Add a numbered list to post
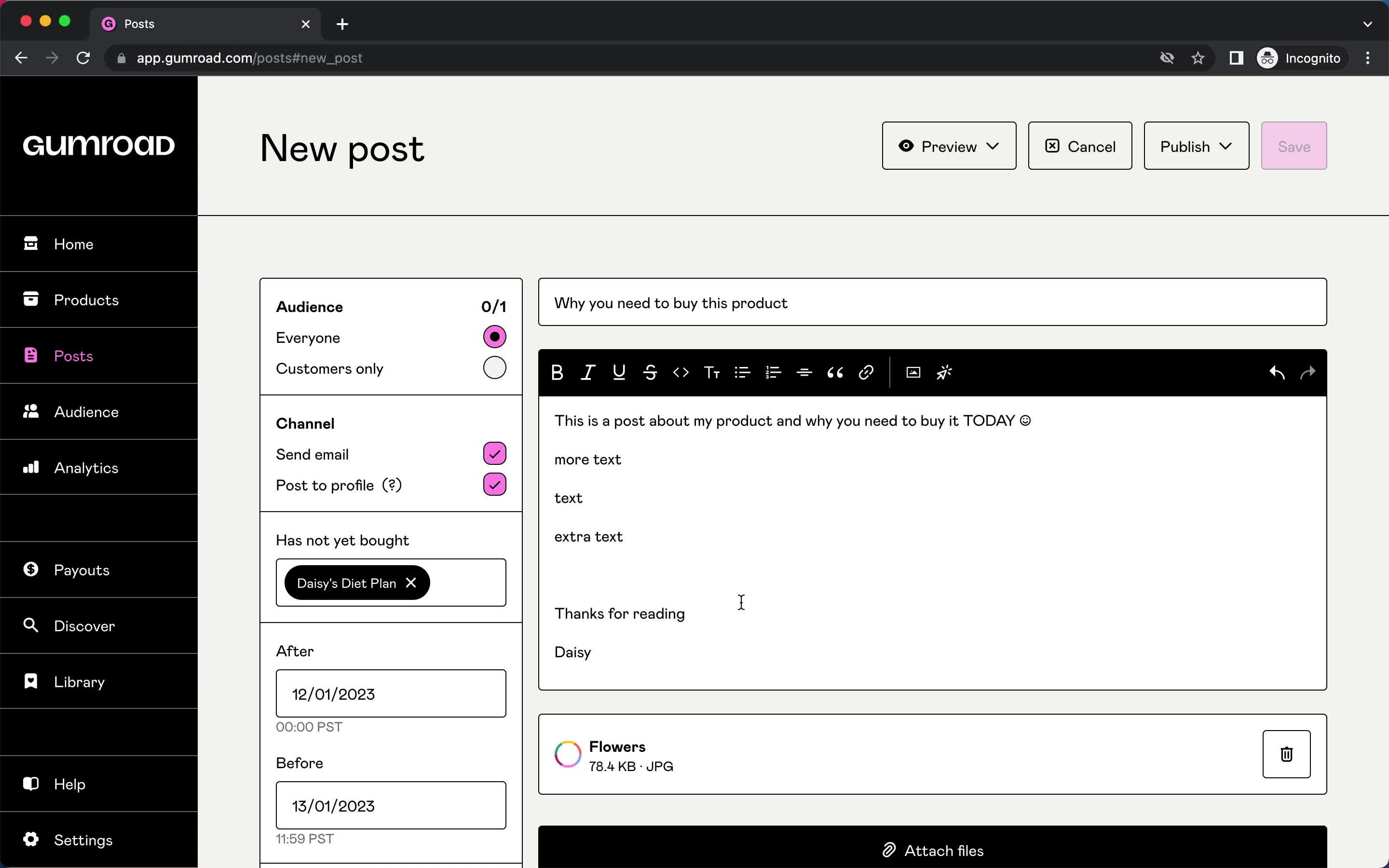The height and width of the screenshot is (868, 1389). pyautogui.click(x=773, y=372)
